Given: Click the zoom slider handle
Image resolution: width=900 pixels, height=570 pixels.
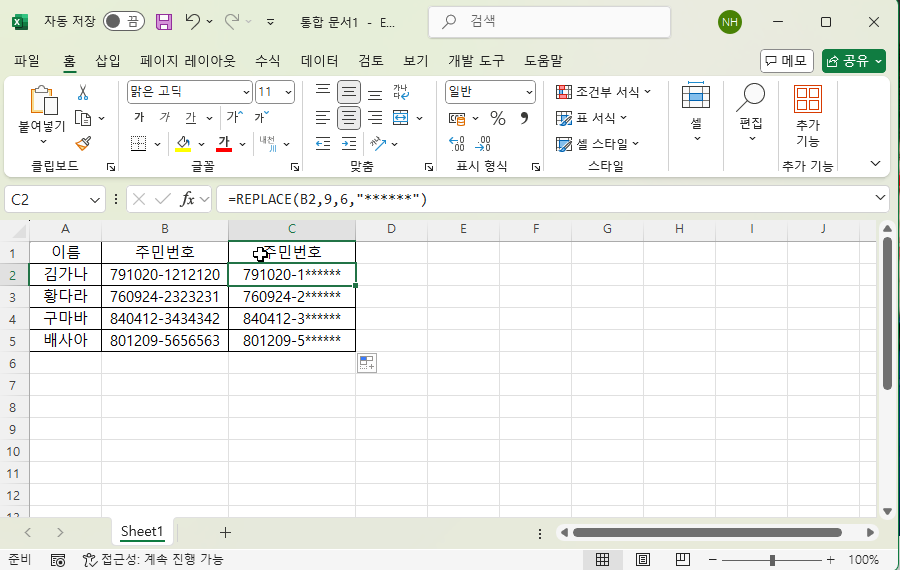Looking at the screenshot, I should pos(773,560).
